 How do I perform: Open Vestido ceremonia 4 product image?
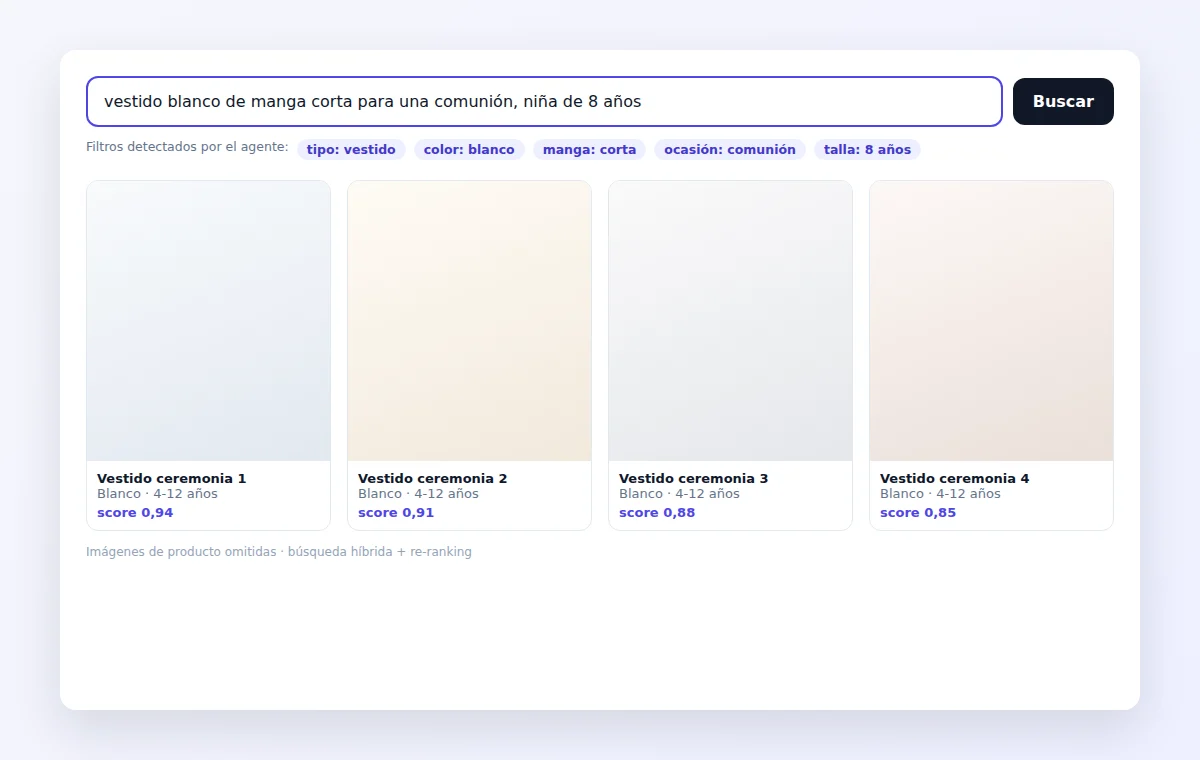click(991, 321)
